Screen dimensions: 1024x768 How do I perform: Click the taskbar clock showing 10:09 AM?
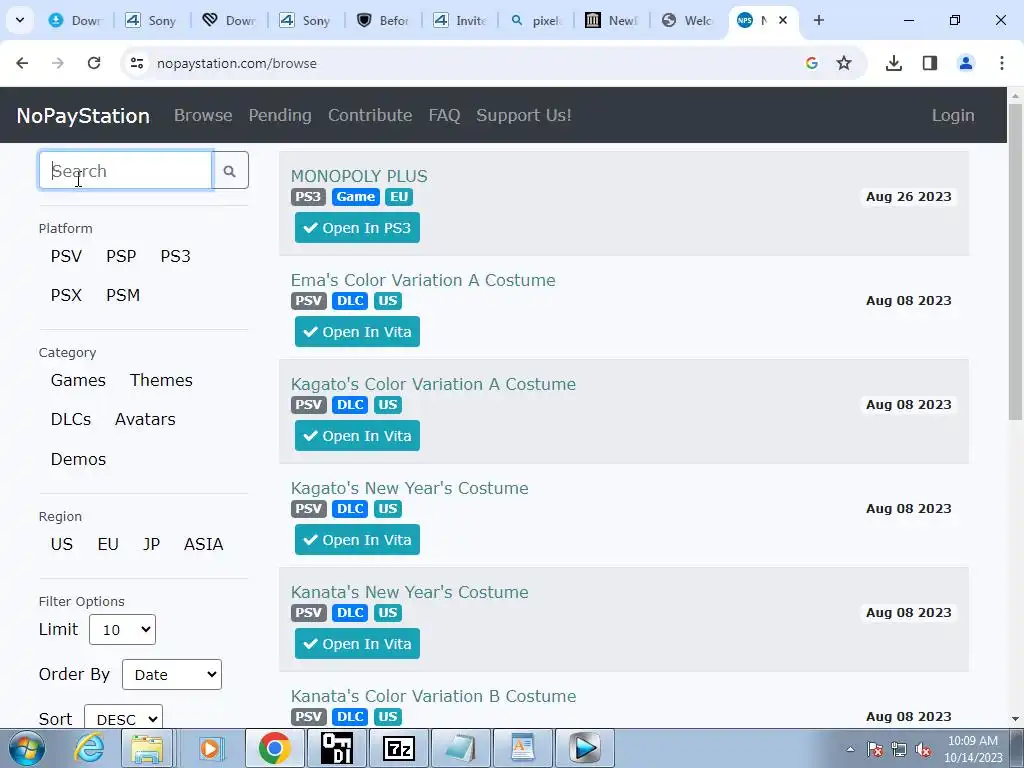click(x=973, y=749)
